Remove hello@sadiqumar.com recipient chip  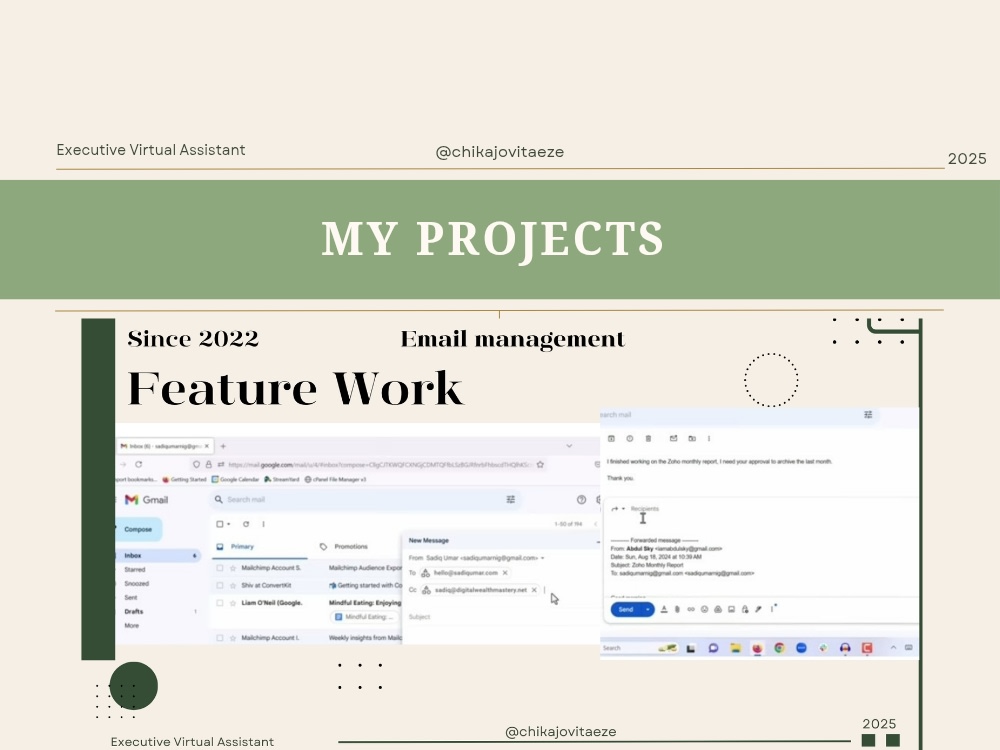click(x=505, y=573)
